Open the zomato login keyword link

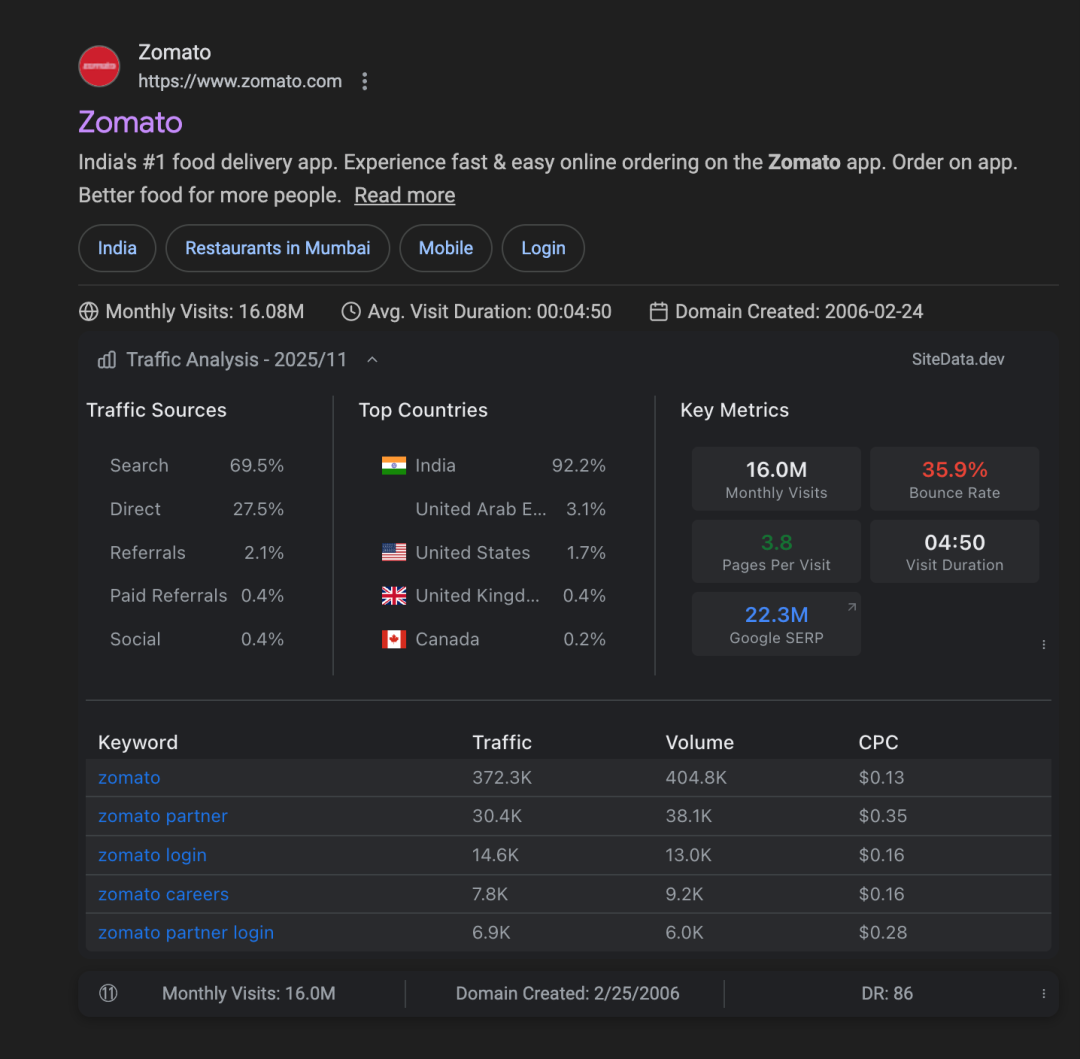pyautogui.click(x=152, y=855)
